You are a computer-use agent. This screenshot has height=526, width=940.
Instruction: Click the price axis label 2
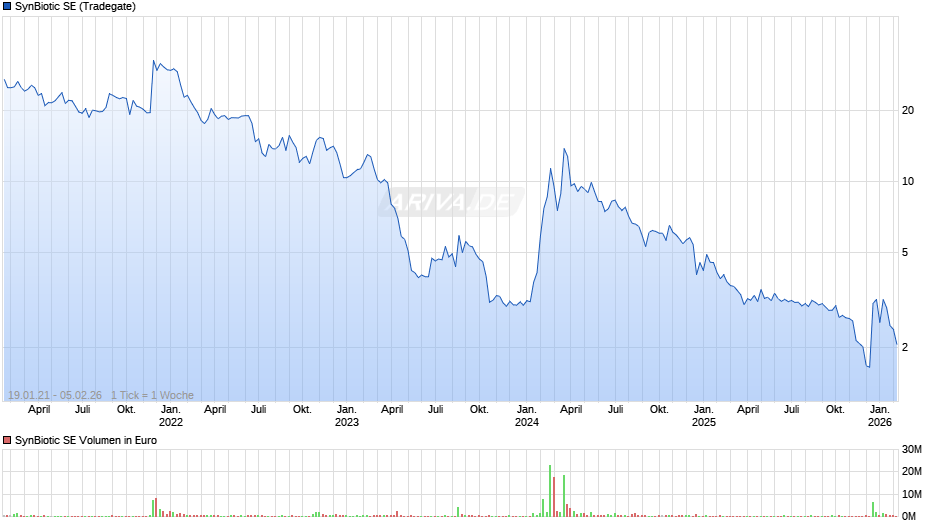point(905,347)
